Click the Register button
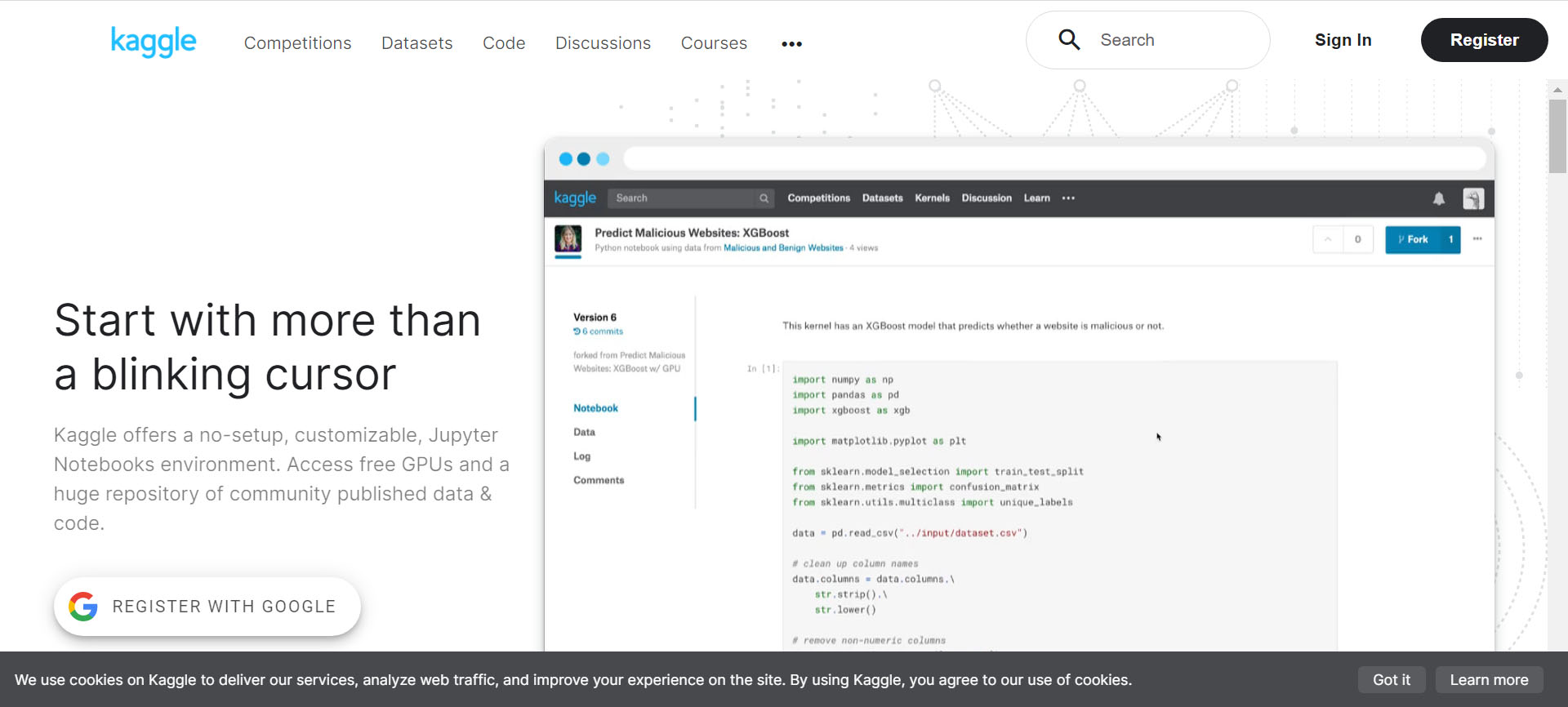This screenshot has height=707, width=1568. point(1484,40)
